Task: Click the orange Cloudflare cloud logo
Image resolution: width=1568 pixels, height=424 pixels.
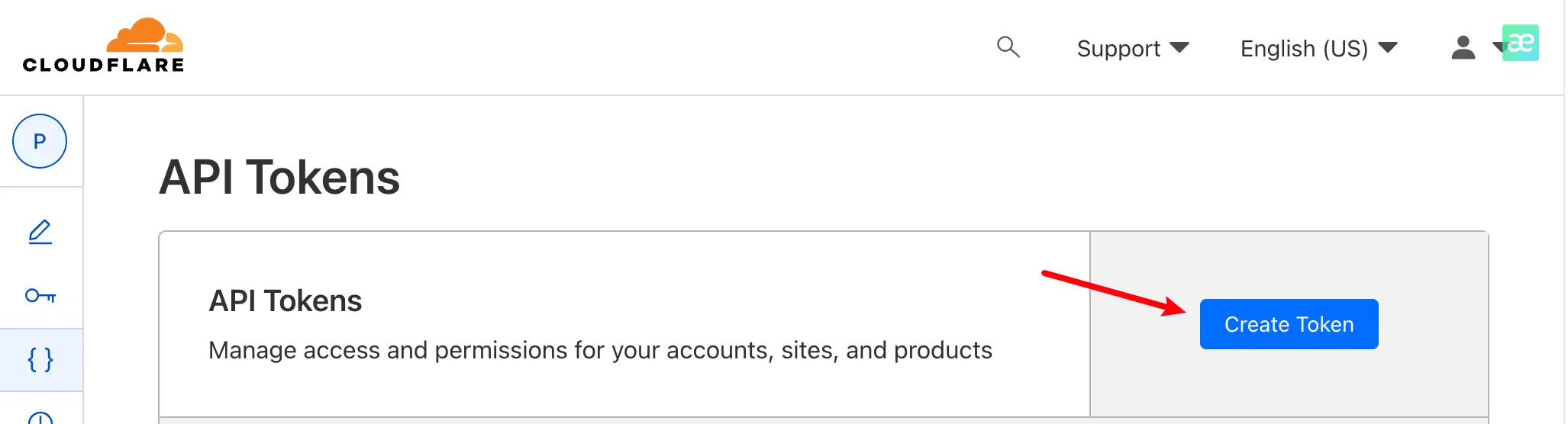Action: (x=144, y=35)
